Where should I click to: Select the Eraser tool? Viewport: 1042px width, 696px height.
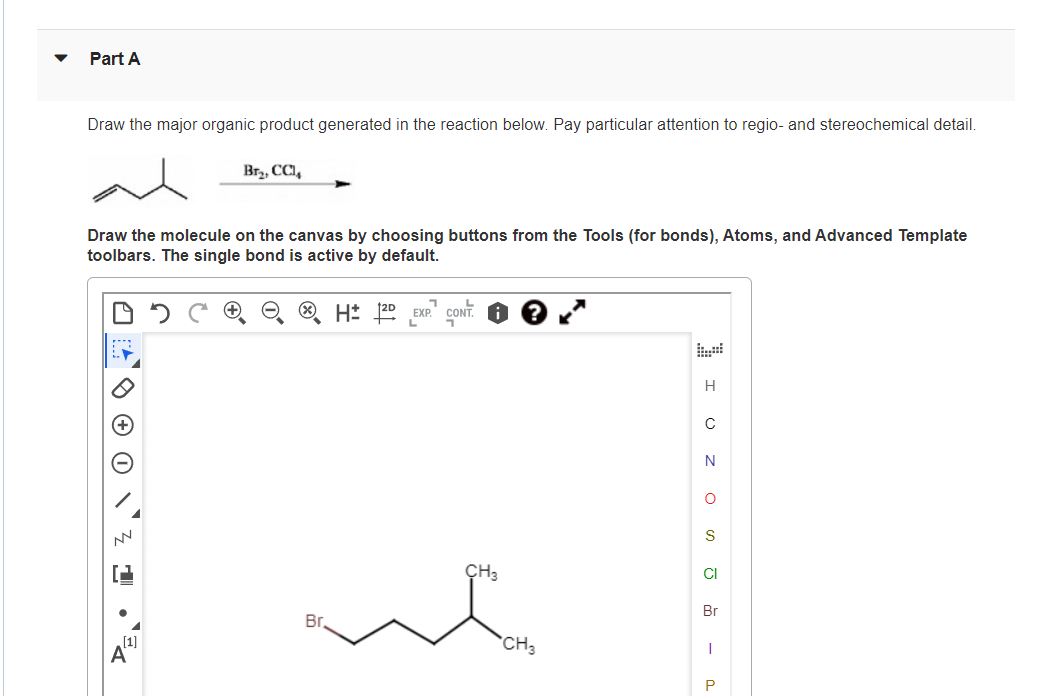pos(123,388)
